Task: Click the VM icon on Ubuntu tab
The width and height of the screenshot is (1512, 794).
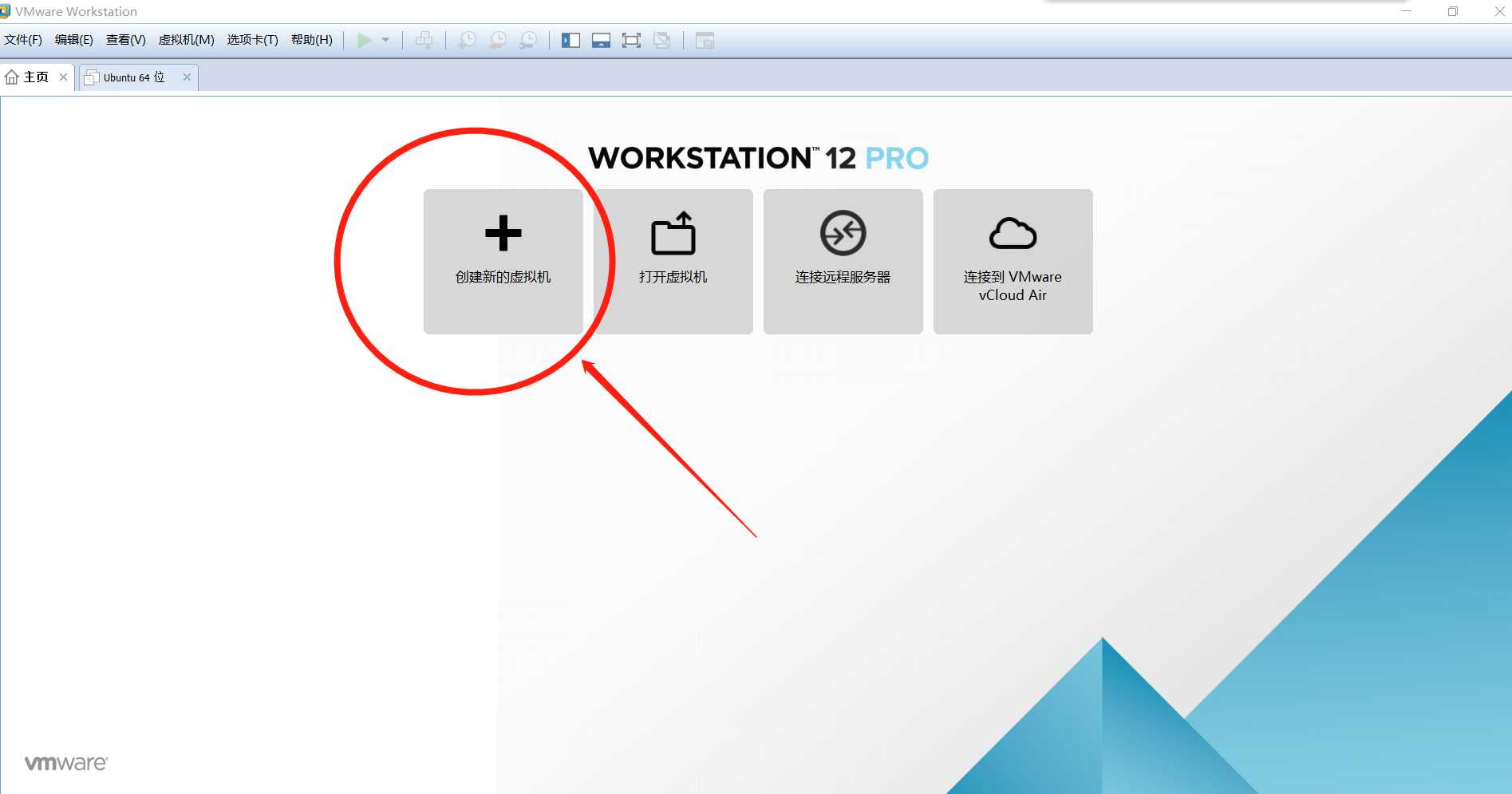Action: point(92,77)
